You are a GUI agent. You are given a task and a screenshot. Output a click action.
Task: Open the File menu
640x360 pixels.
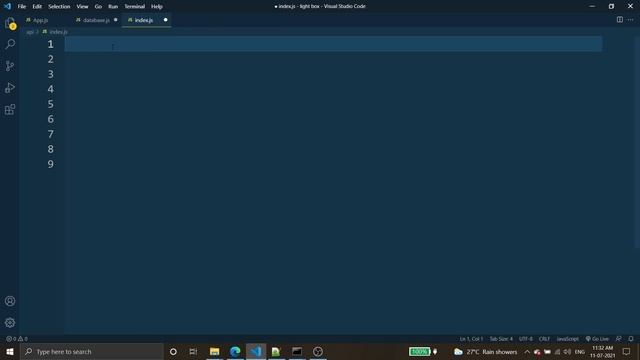pos(22,6)
